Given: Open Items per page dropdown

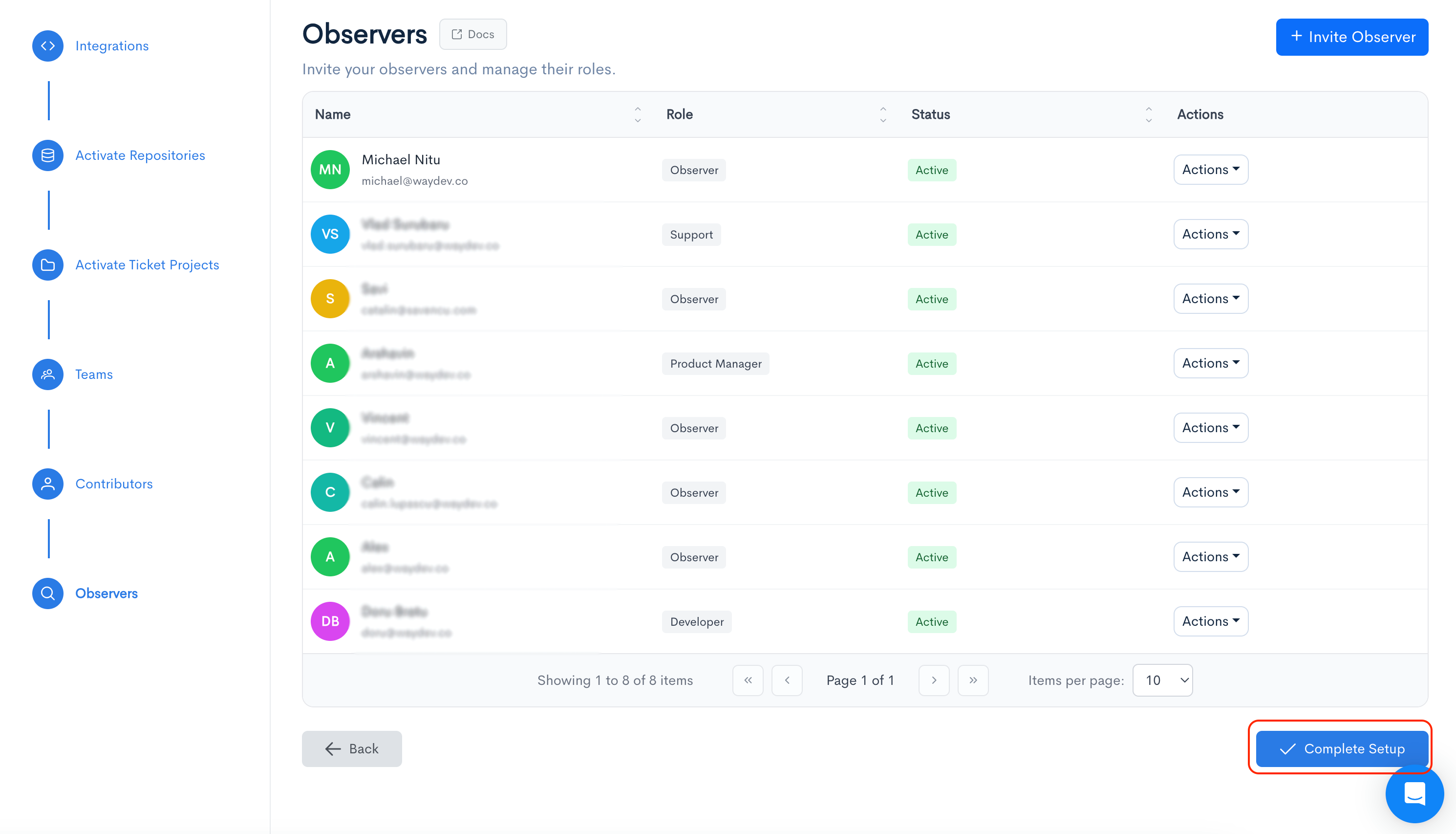Looking at the screenshot, I should point(1162,680).
